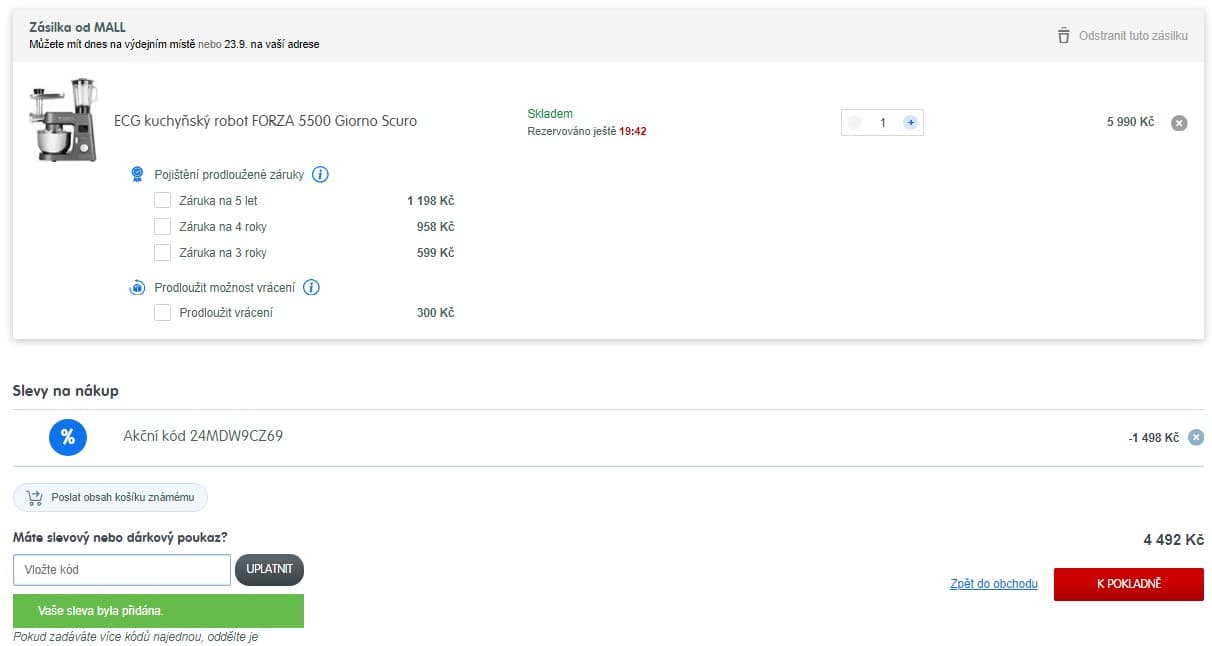This screenshot has width=1212, height=646.
Task: Open info icon for Pojištění prodloužené záruky
Action: [320, 174]
